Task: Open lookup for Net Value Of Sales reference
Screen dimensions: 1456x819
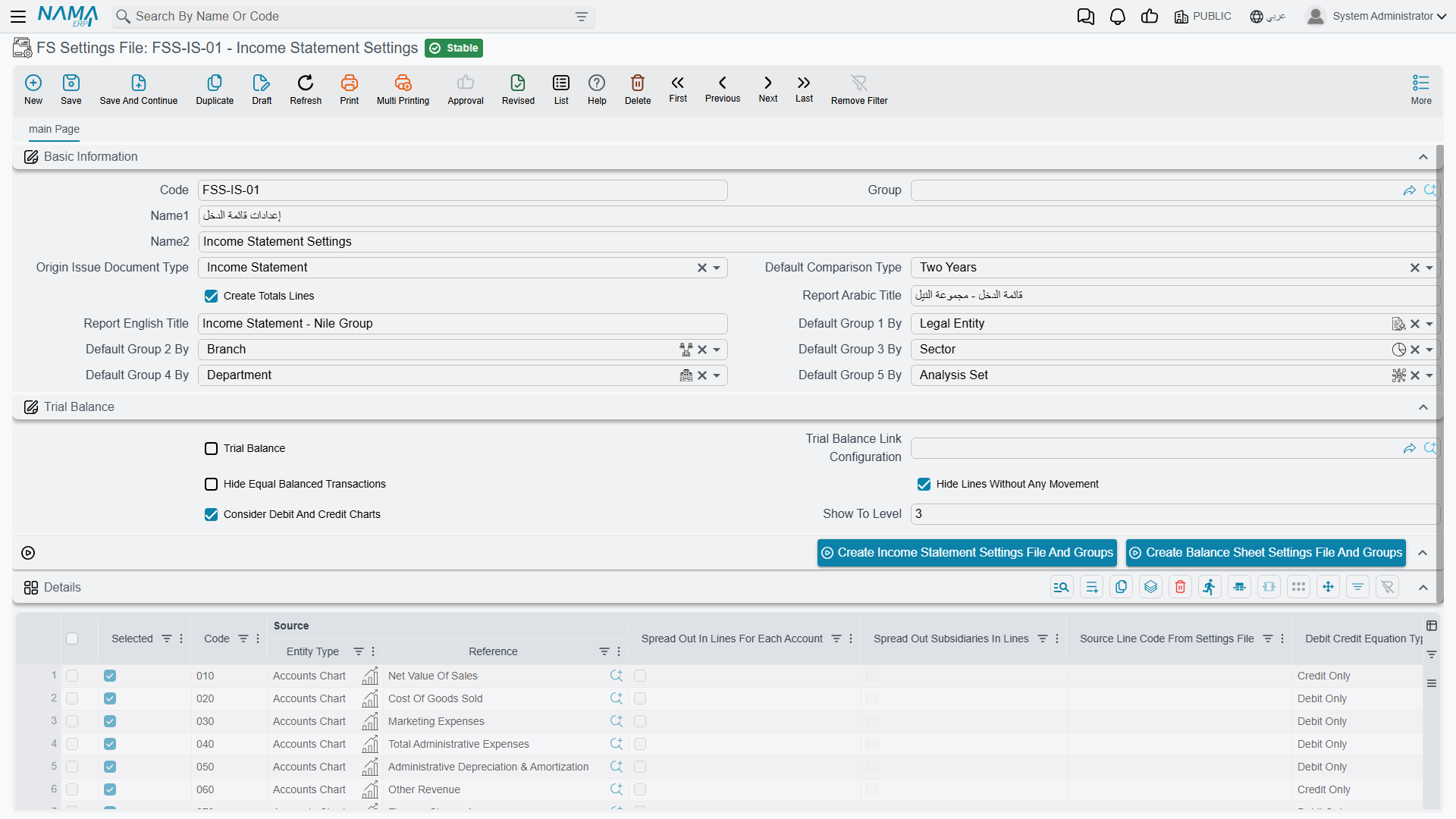Action: [617, 676]
